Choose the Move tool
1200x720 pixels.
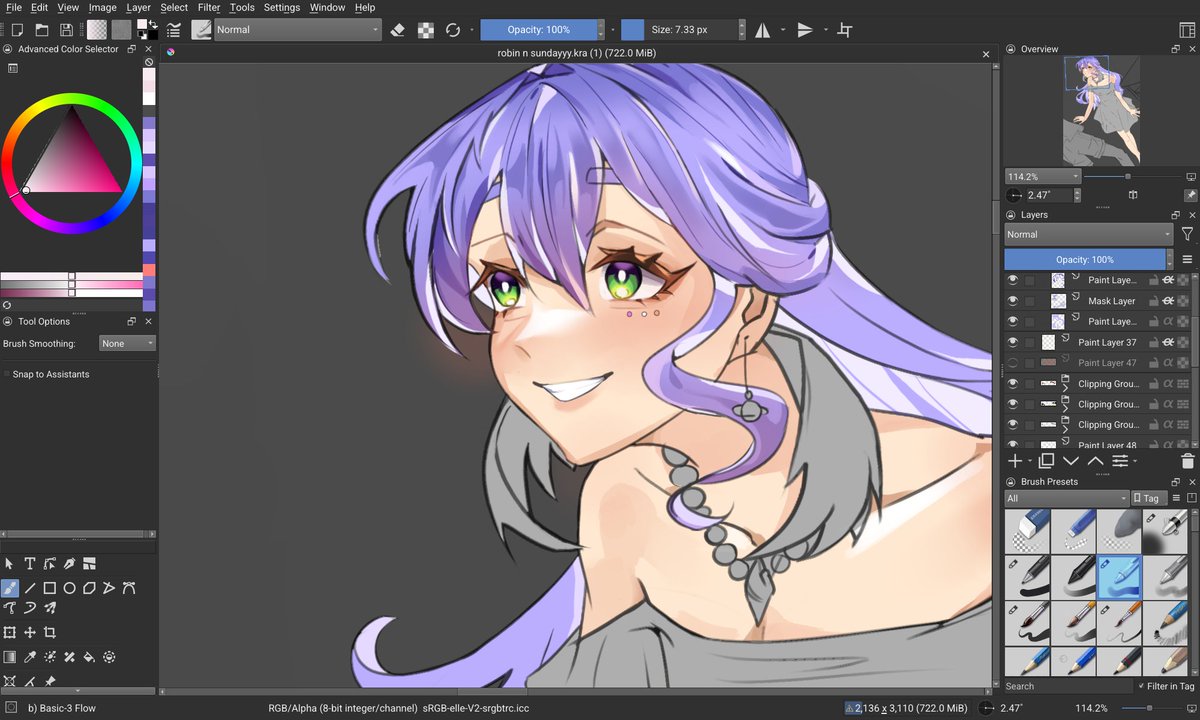pos(29,633)
